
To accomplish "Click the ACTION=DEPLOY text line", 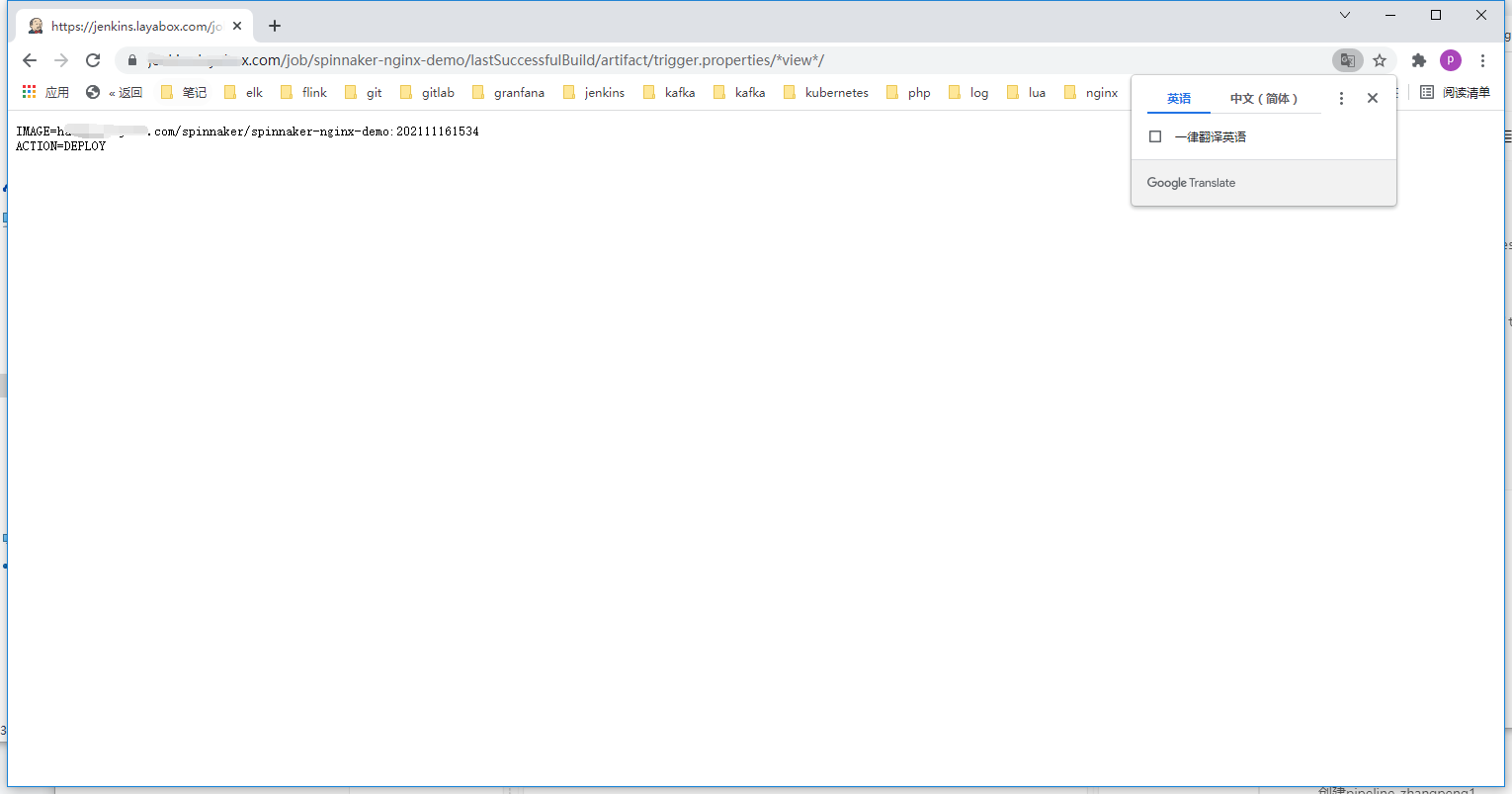I will click(60, 146).
